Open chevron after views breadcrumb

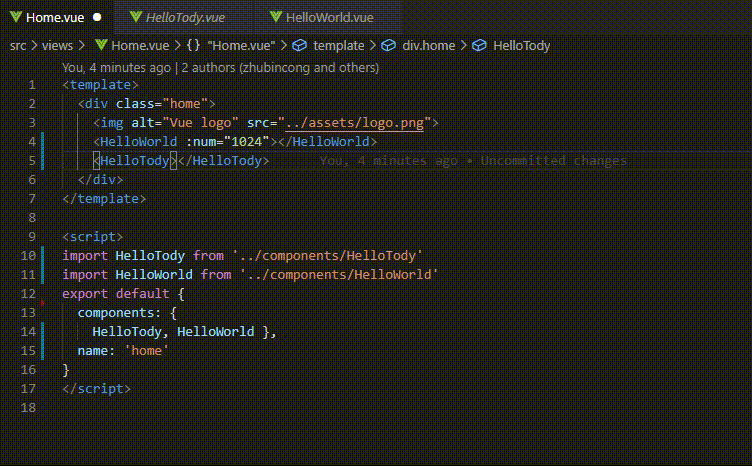(x=82, y=46)
